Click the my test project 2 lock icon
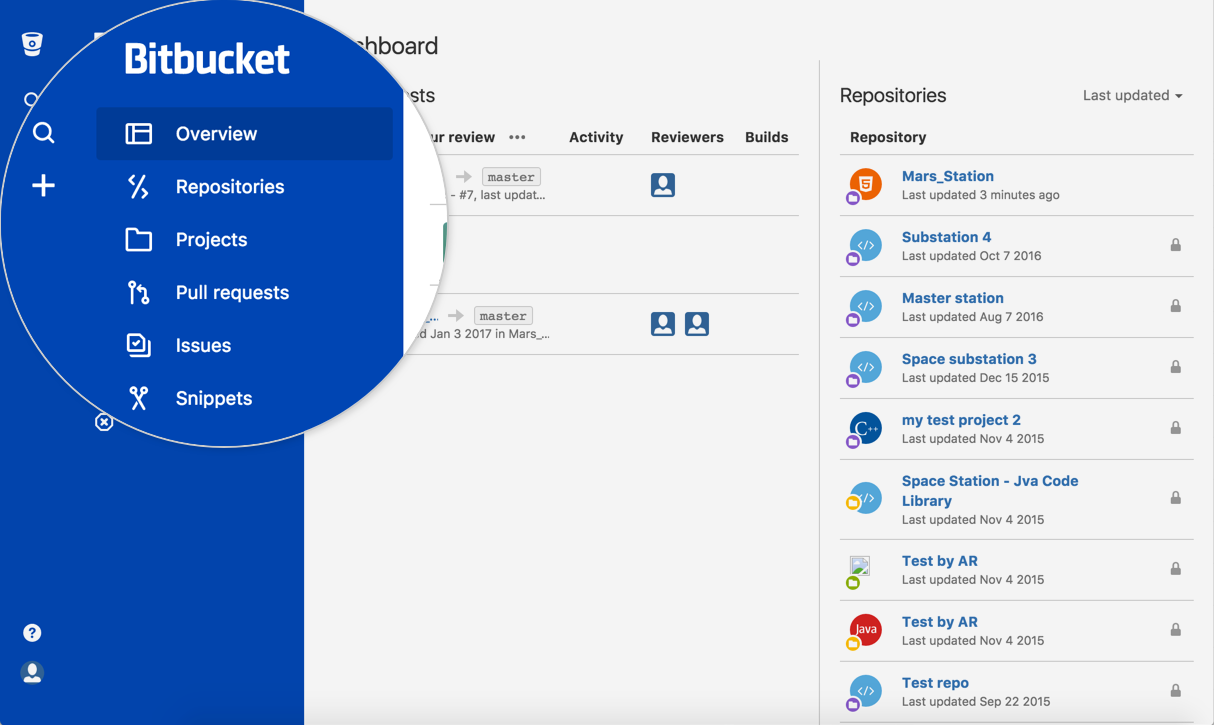The height and width of the screenshot is (725, 1214). (x=1176, y=428)
